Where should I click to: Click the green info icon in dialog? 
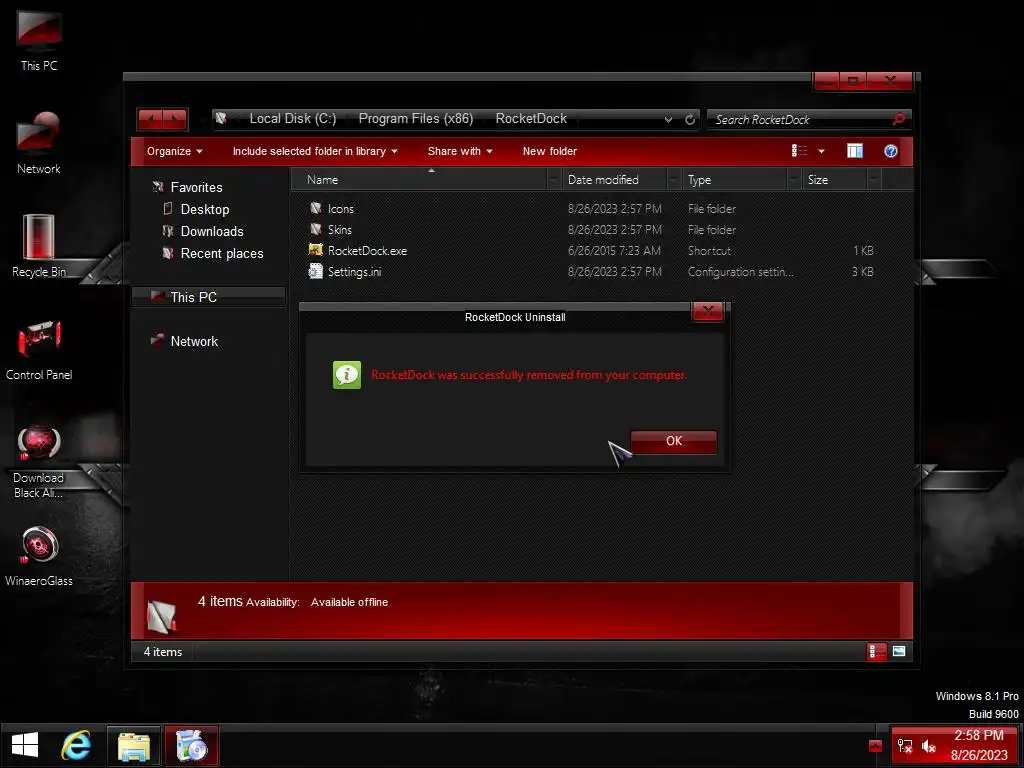tap(347, 375)
